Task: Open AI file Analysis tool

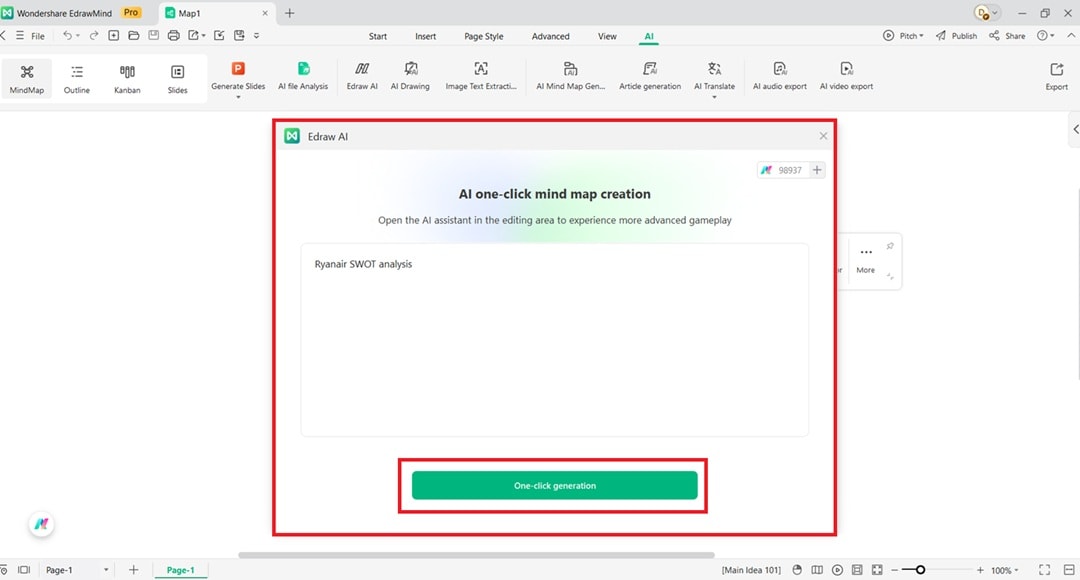Action: tap(303, 76)
